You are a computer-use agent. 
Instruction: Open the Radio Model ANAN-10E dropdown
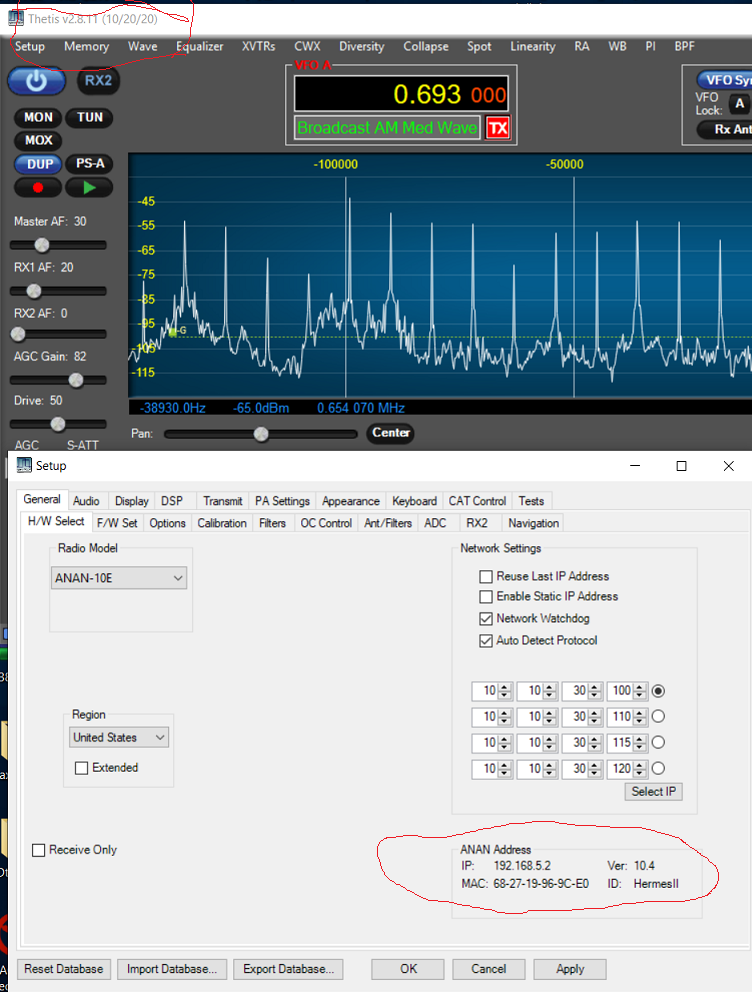[119, 578]
